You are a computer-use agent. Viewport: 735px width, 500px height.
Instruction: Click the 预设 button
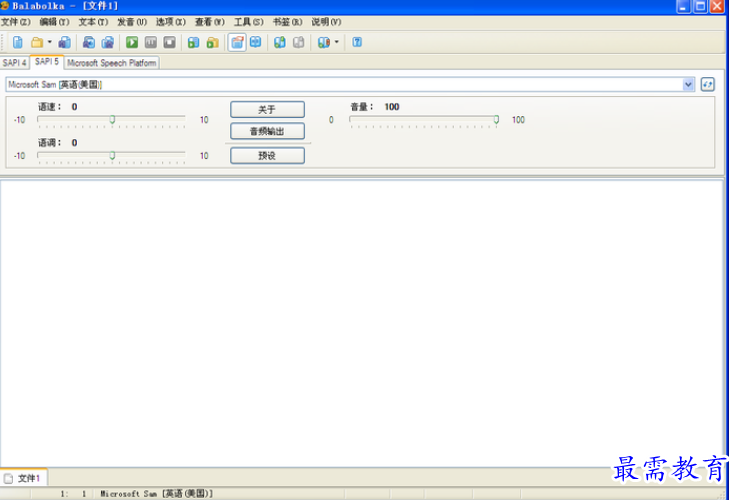(x=267, y=156)
